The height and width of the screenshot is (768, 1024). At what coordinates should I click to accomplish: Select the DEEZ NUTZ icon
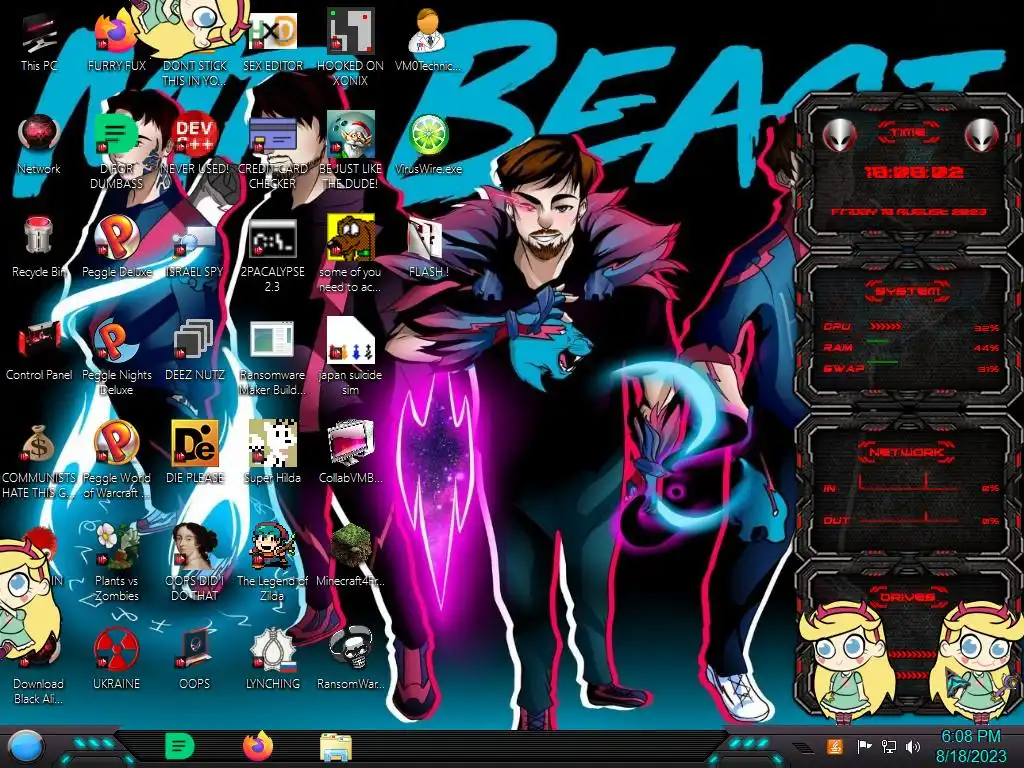(194, 340)
